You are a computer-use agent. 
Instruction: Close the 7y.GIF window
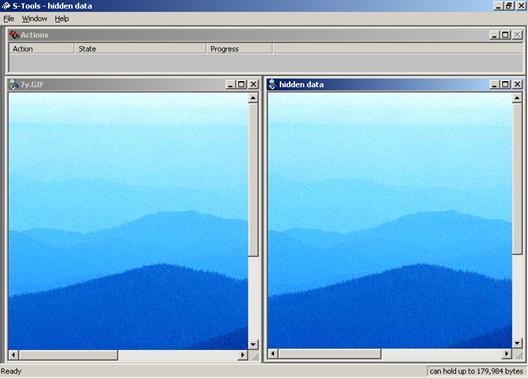(253, 84)
